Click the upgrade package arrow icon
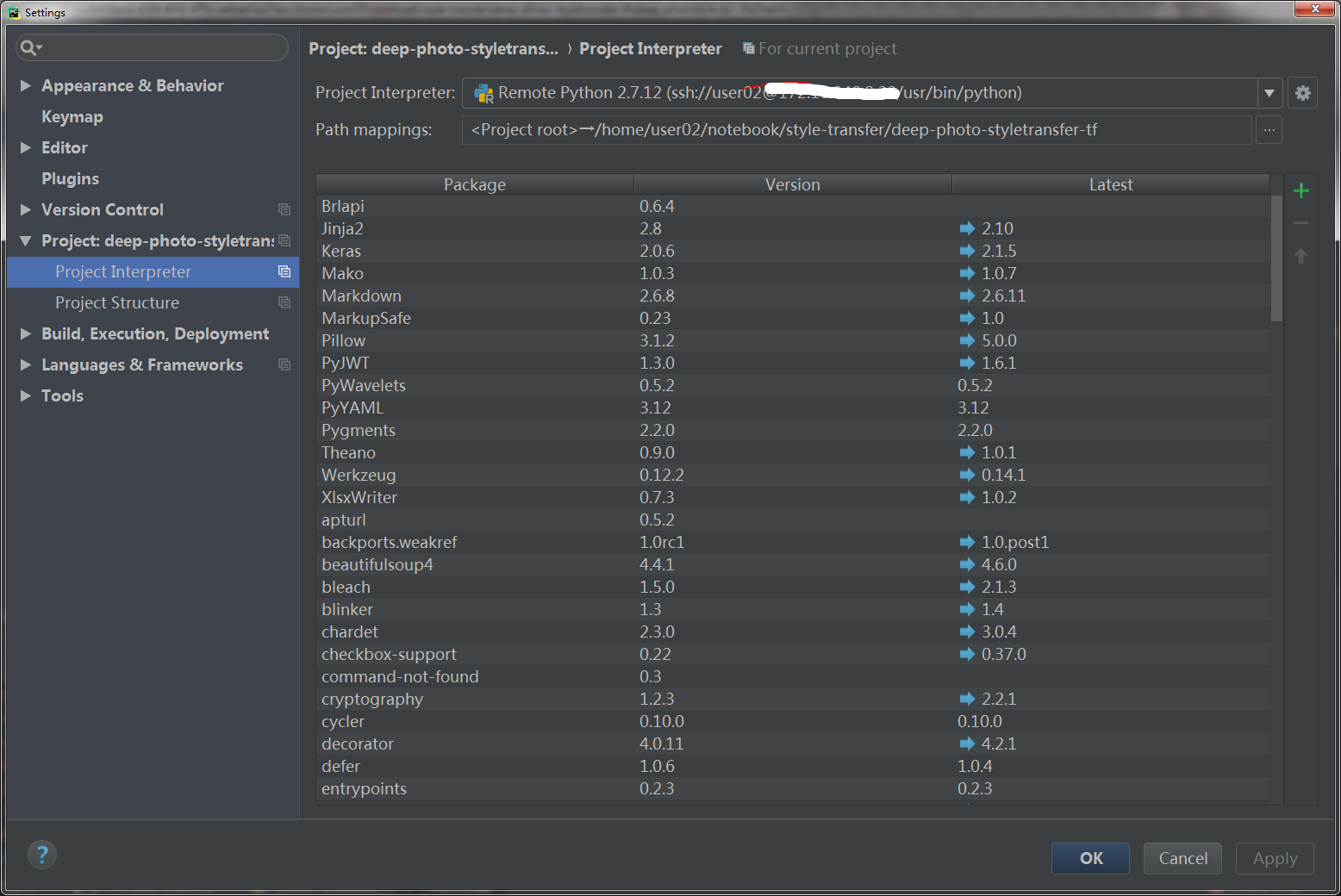1341x896 pixels. coord(1301,256)
